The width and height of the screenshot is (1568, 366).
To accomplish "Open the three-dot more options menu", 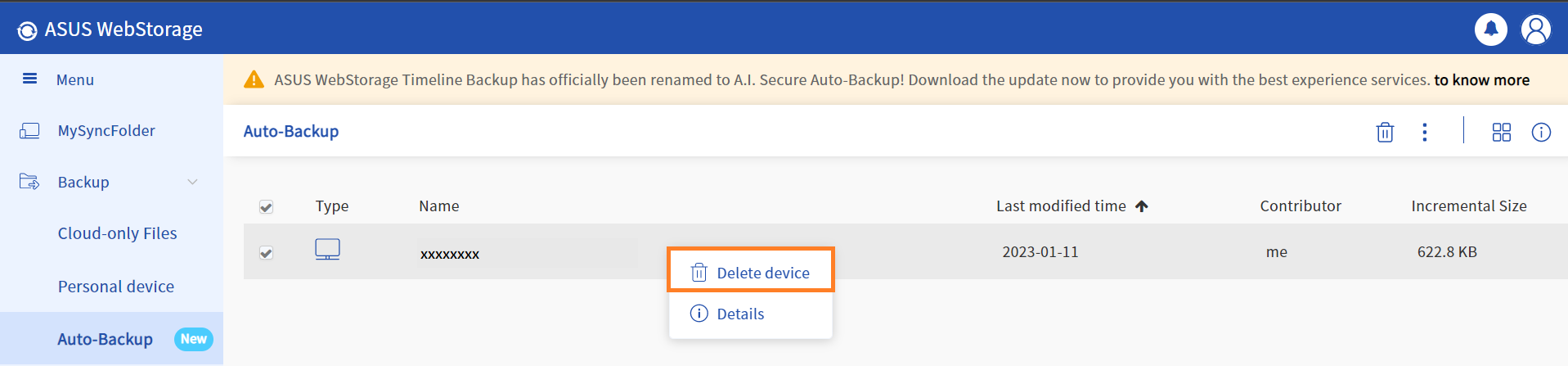I will coord(1424,132).
